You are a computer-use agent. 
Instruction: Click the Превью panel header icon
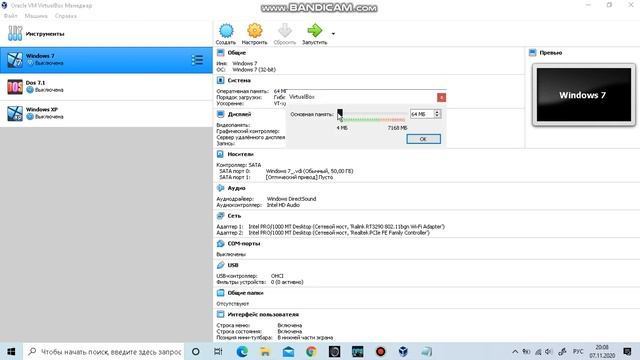(x=533, y=53)
